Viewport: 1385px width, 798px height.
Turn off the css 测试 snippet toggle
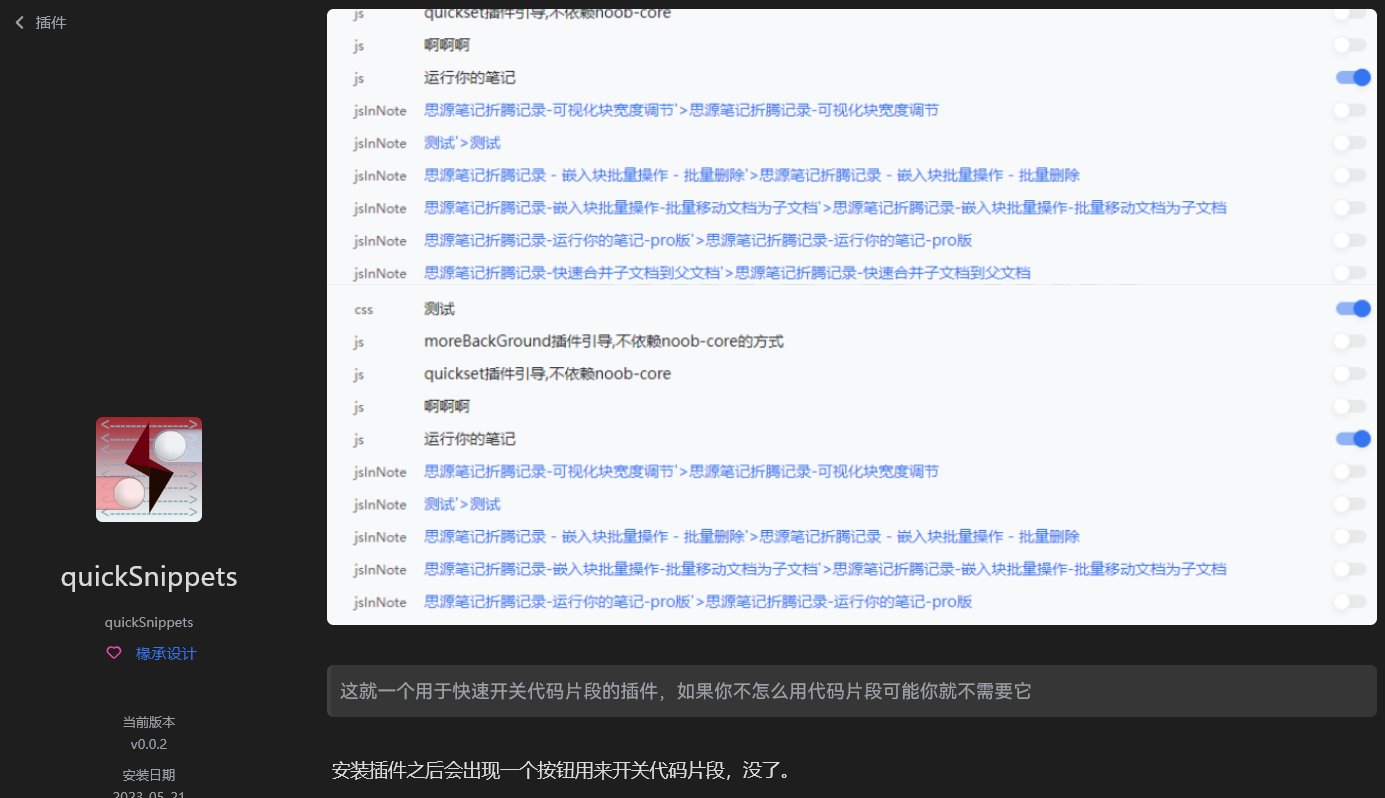1352,308
